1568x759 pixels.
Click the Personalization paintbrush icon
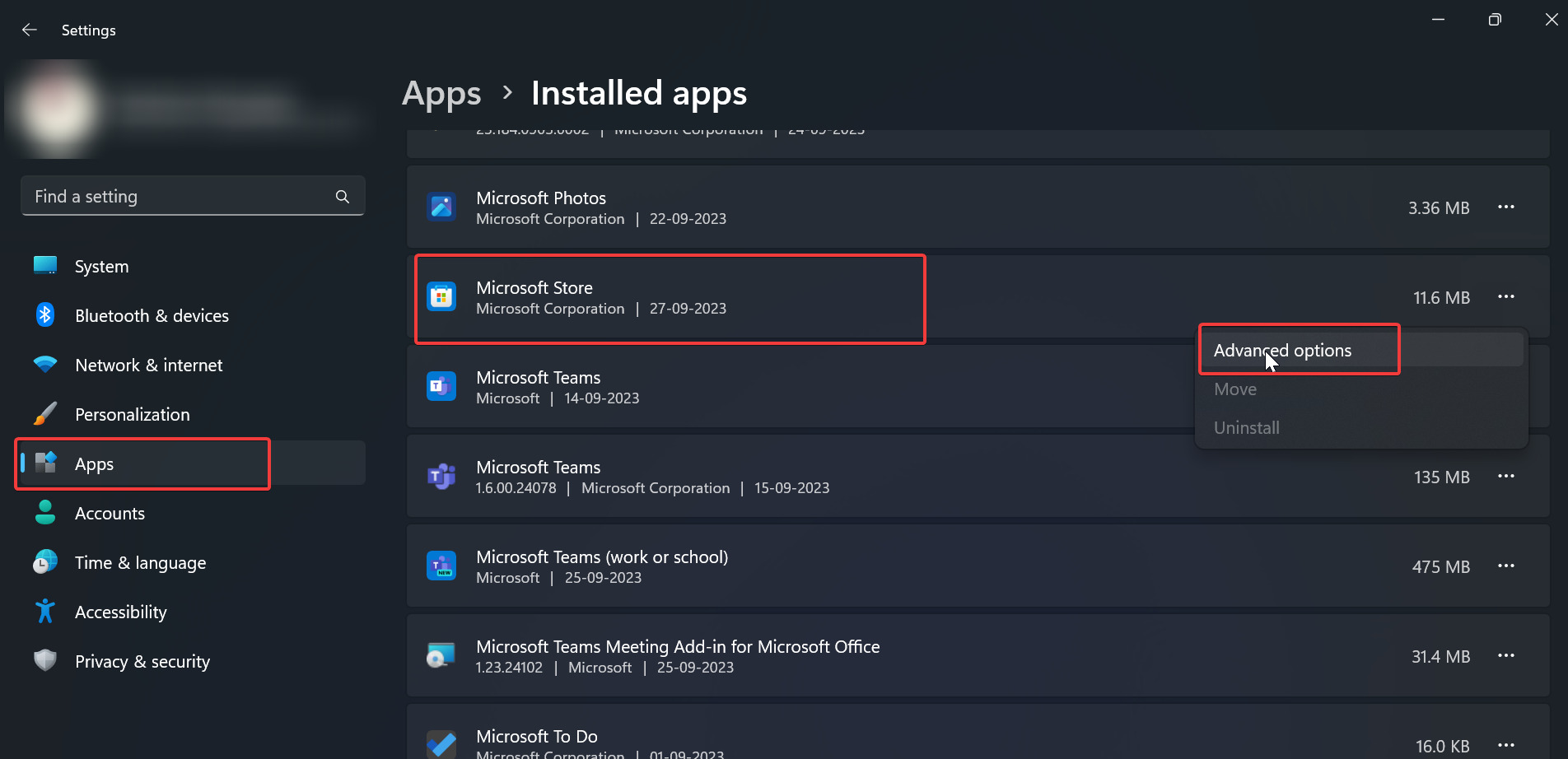click(45, 413)
